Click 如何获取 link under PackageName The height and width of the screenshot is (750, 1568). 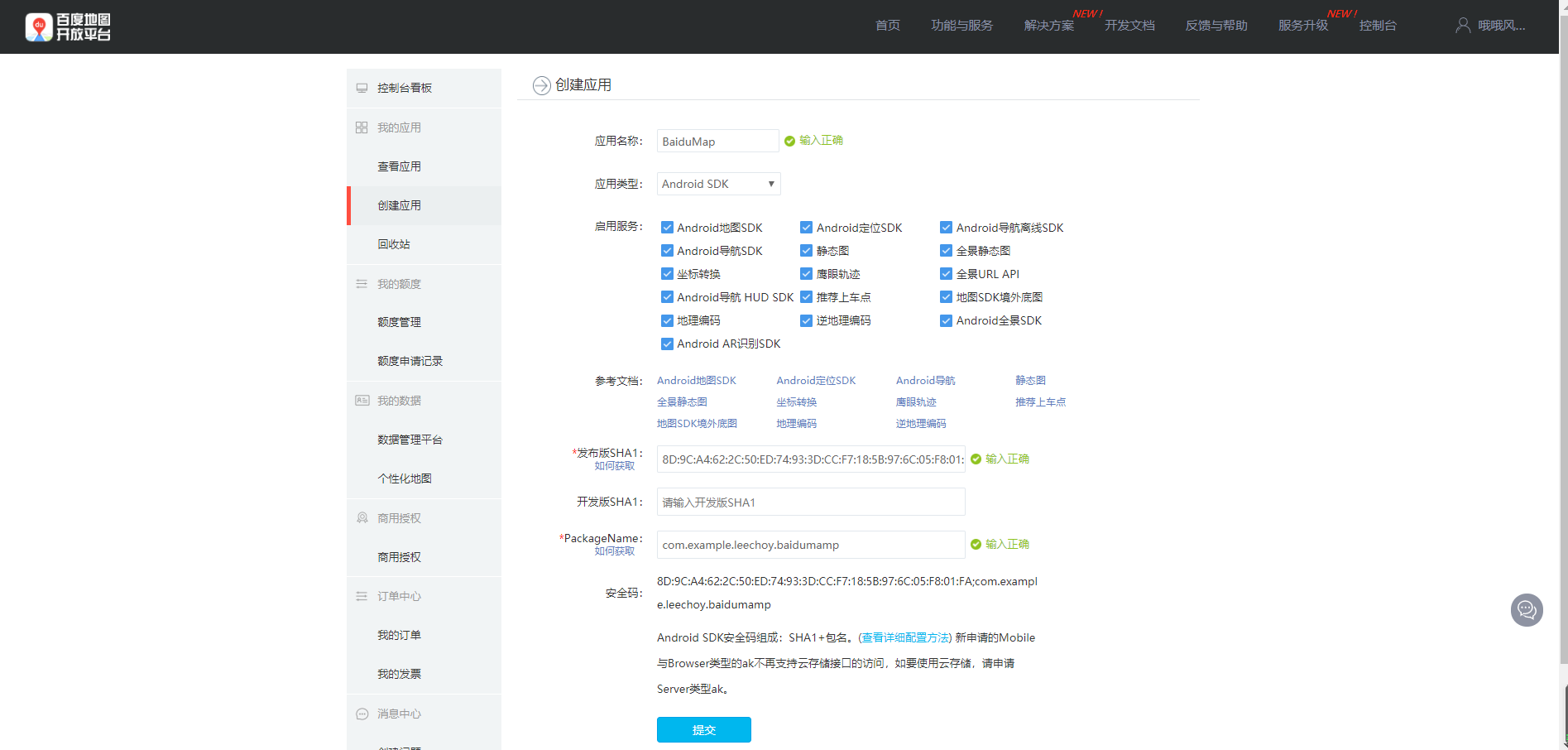point(615,551)
